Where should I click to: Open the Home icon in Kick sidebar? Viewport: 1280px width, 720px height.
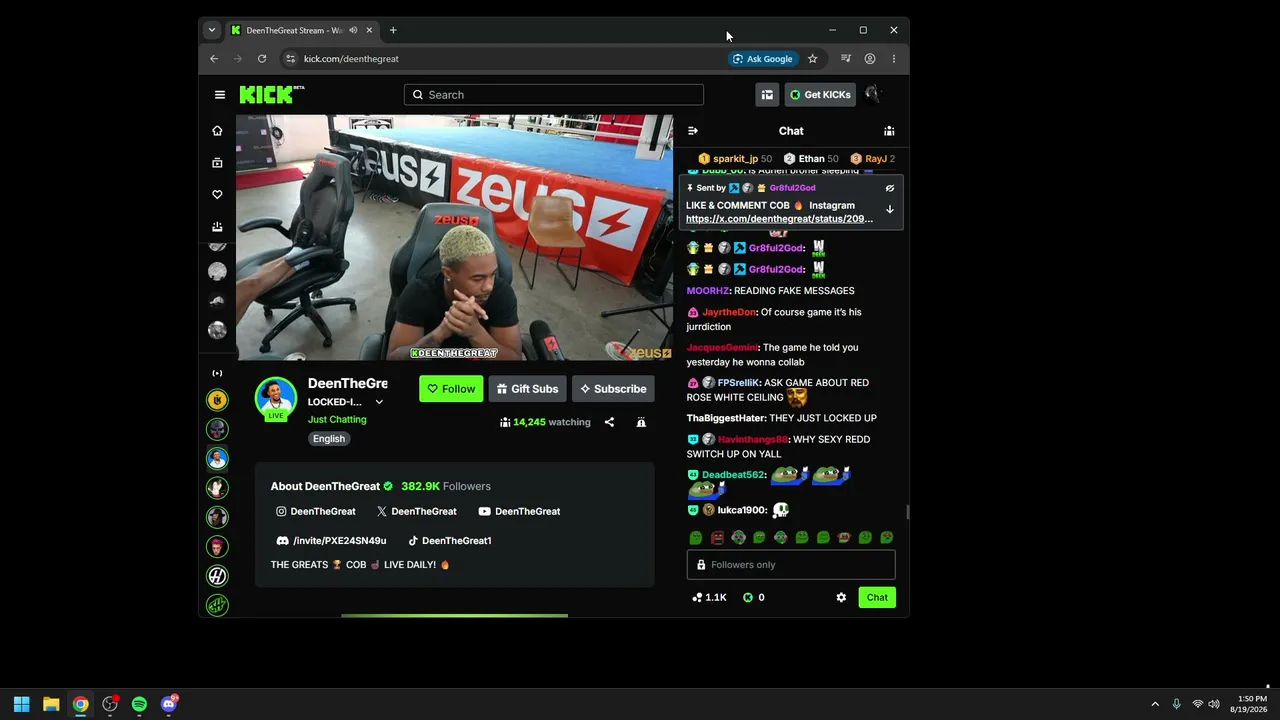point(217,131)
